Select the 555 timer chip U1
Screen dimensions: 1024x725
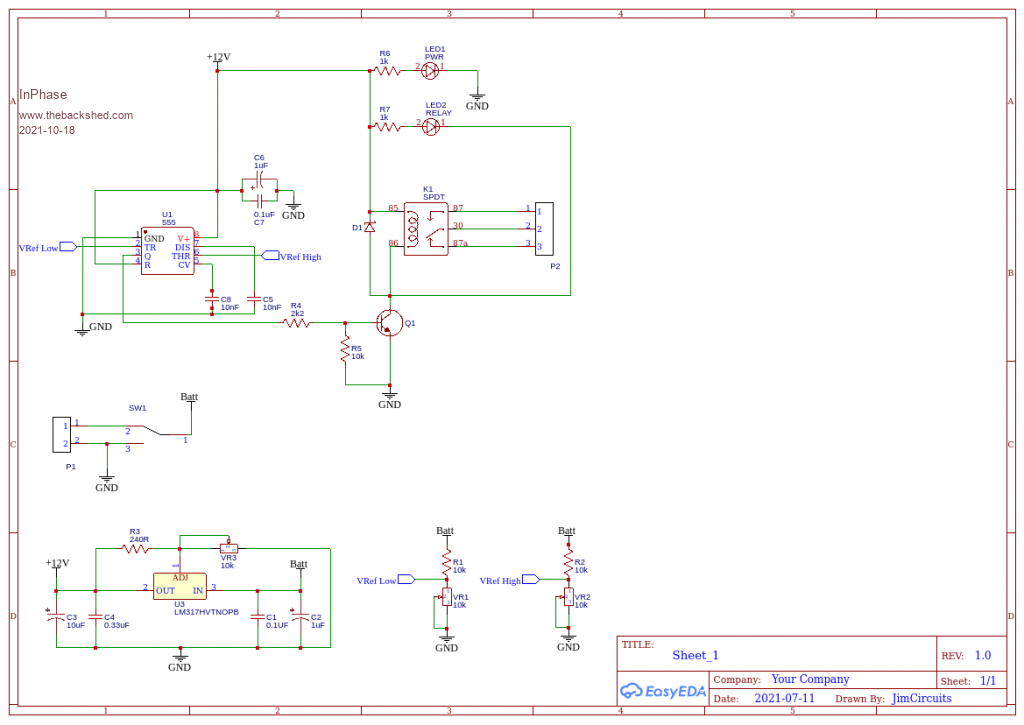pos(167,252)
